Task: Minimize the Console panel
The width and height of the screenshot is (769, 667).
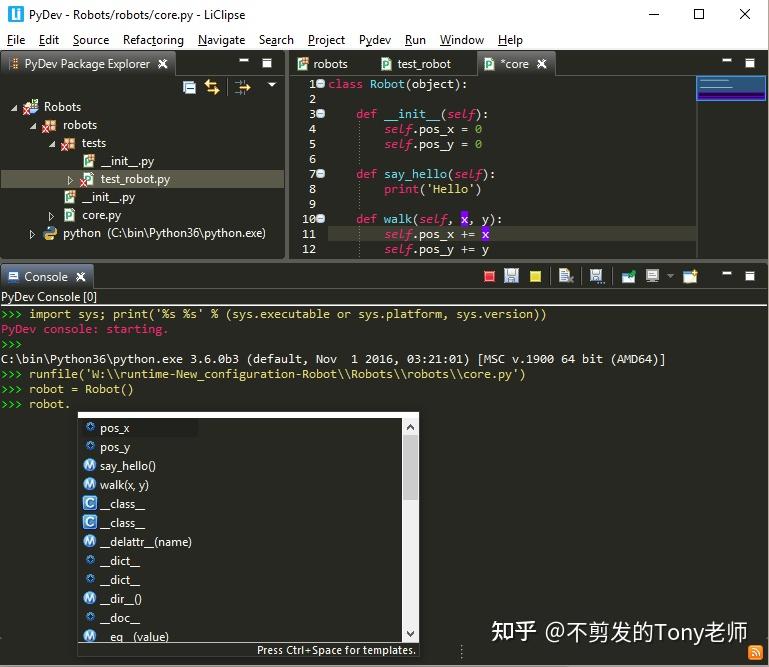Action: click(x=727, y=273)
